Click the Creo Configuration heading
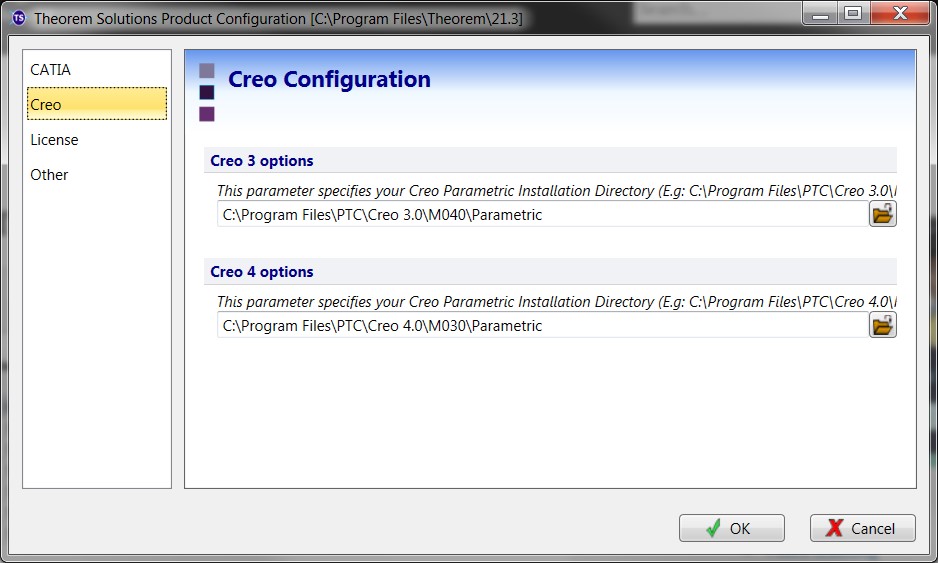This screenshot has height=563, width=938. point(329,80)
